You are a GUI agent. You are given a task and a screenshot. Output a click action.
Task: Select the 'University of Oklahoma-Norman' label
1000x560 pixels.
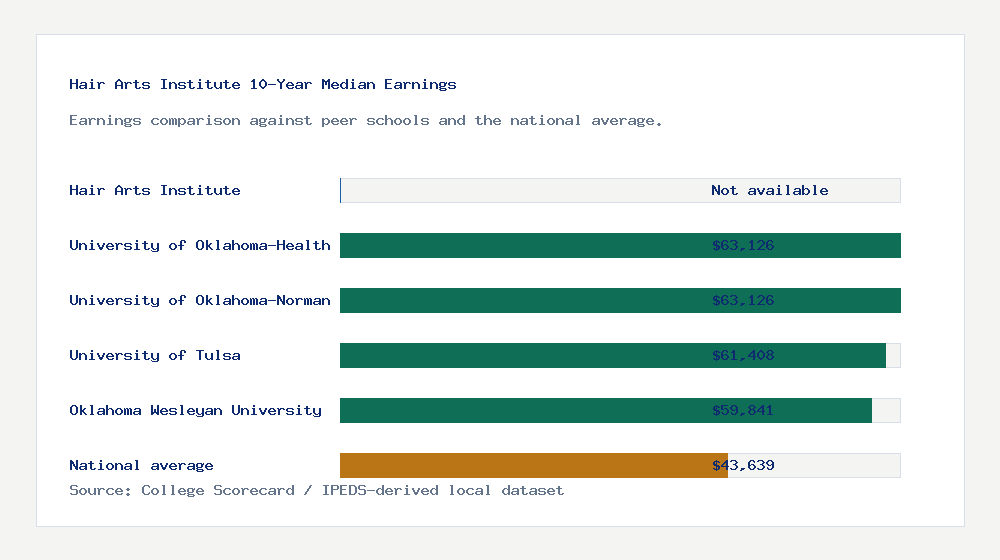pos(200,300)
